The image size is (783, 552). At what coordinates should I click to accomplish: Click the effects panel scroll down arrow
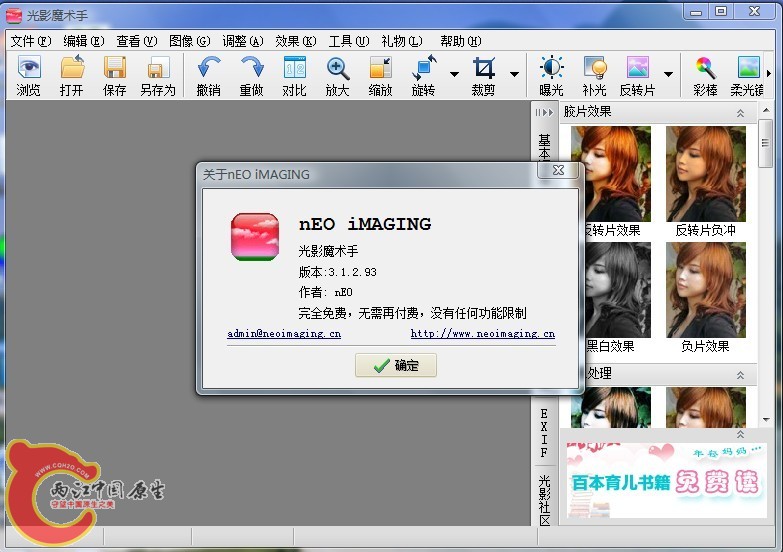[766, 420]
